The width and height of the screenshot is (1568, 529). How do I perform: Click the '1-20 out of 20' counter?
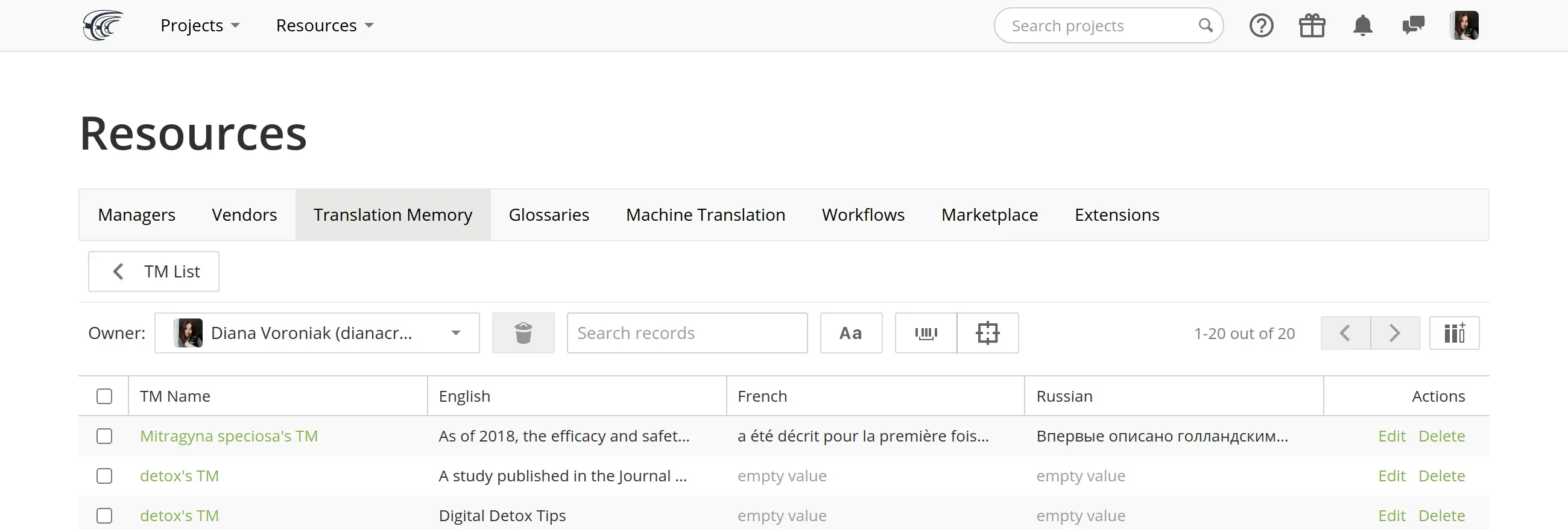1244,334
